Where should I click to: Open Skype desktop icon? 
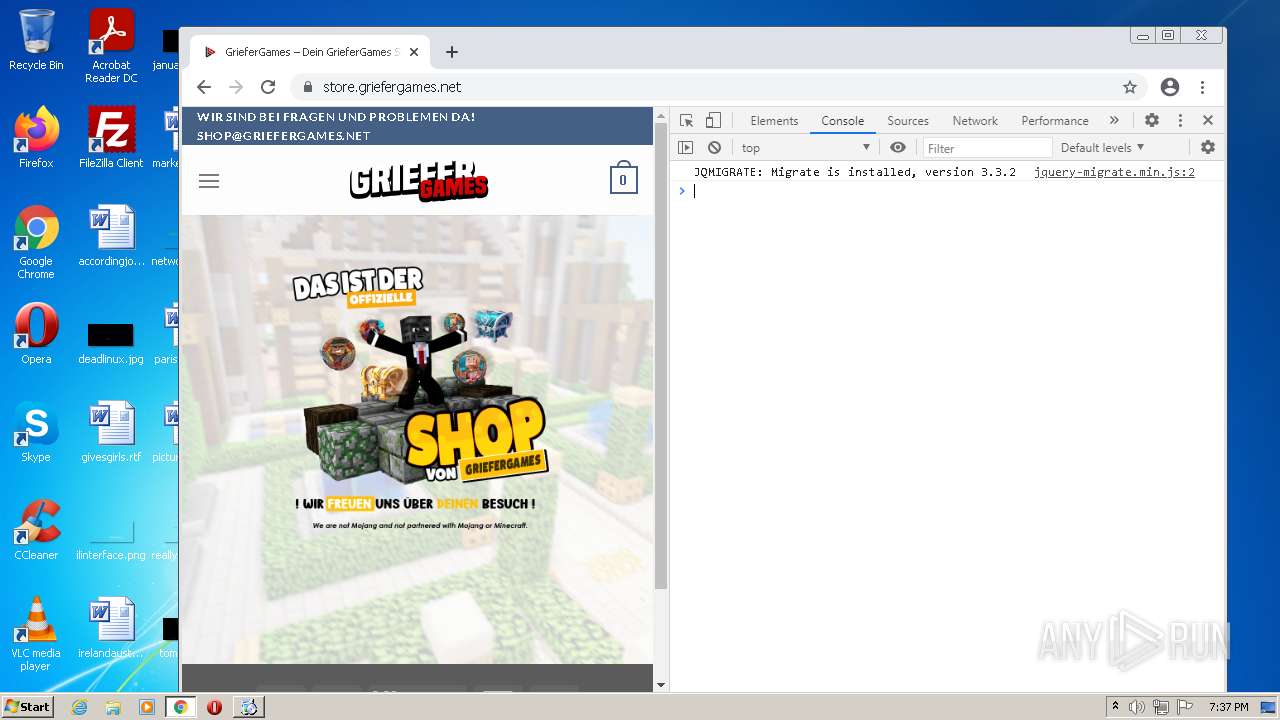(x=36, y=432)
